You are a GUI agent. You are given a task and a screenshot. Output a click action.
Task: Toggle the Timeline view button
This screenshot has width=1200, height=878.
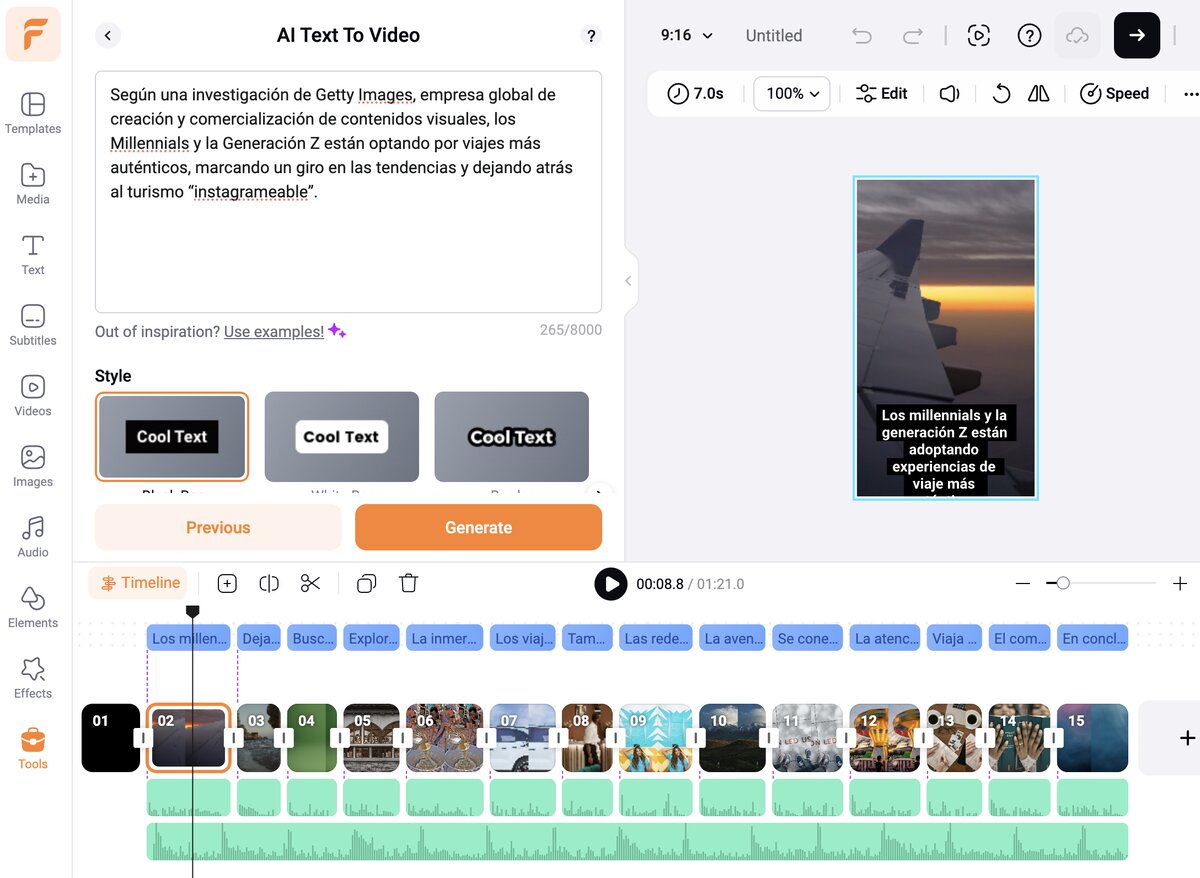point(138,583)
